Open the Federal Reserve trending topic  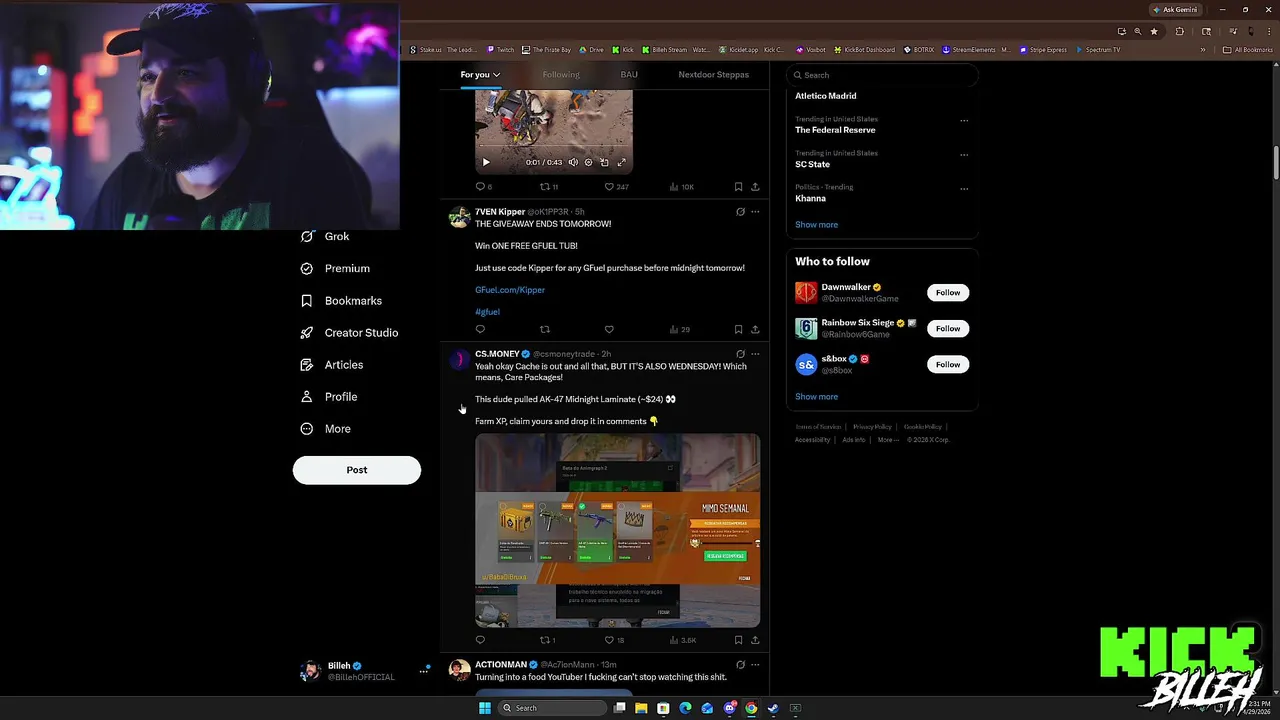[x=835, y=130]
